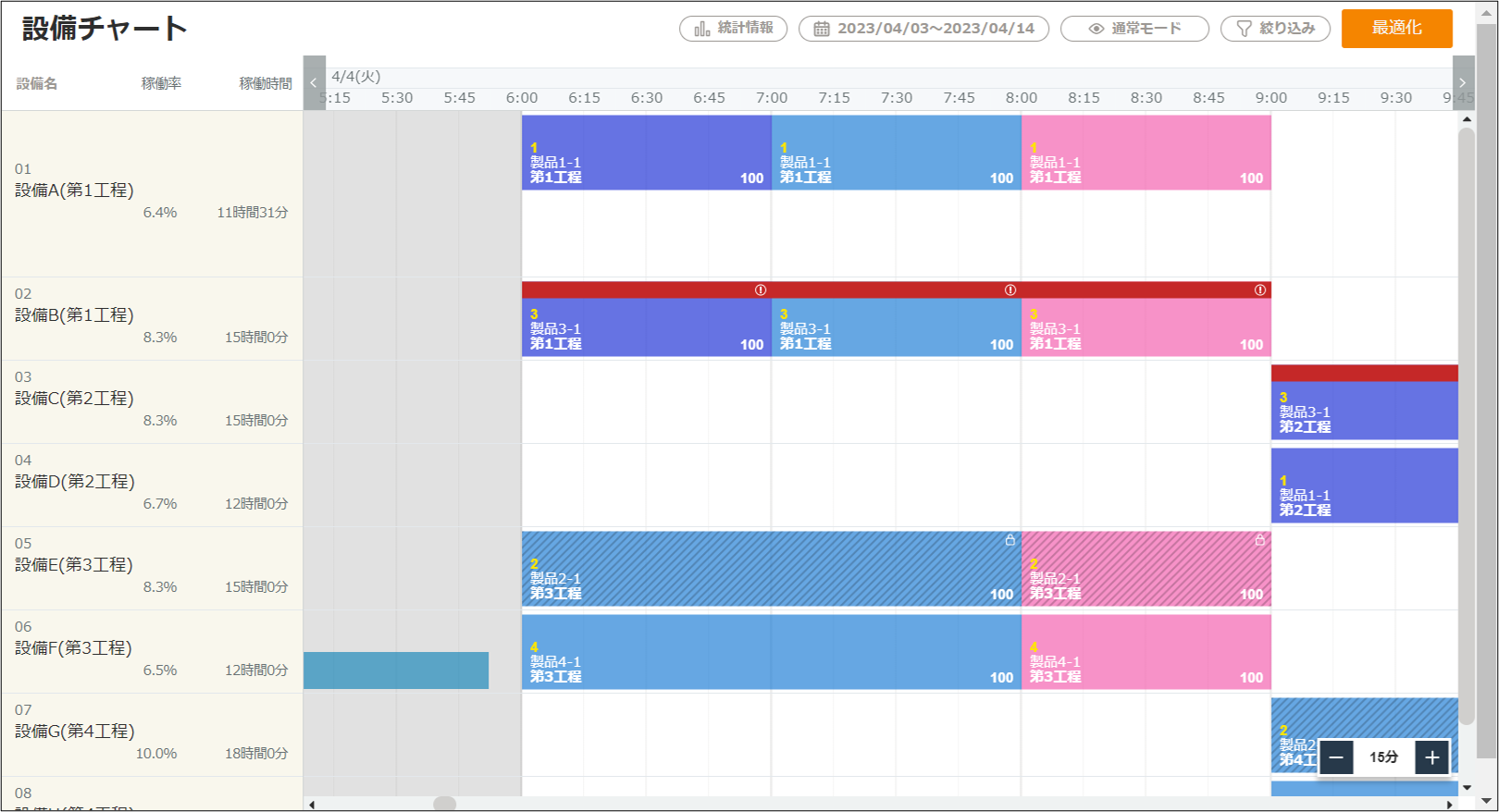
Task: Run the 最適化 optimization
Action: pyautogui.click(x=1397, y=28)
